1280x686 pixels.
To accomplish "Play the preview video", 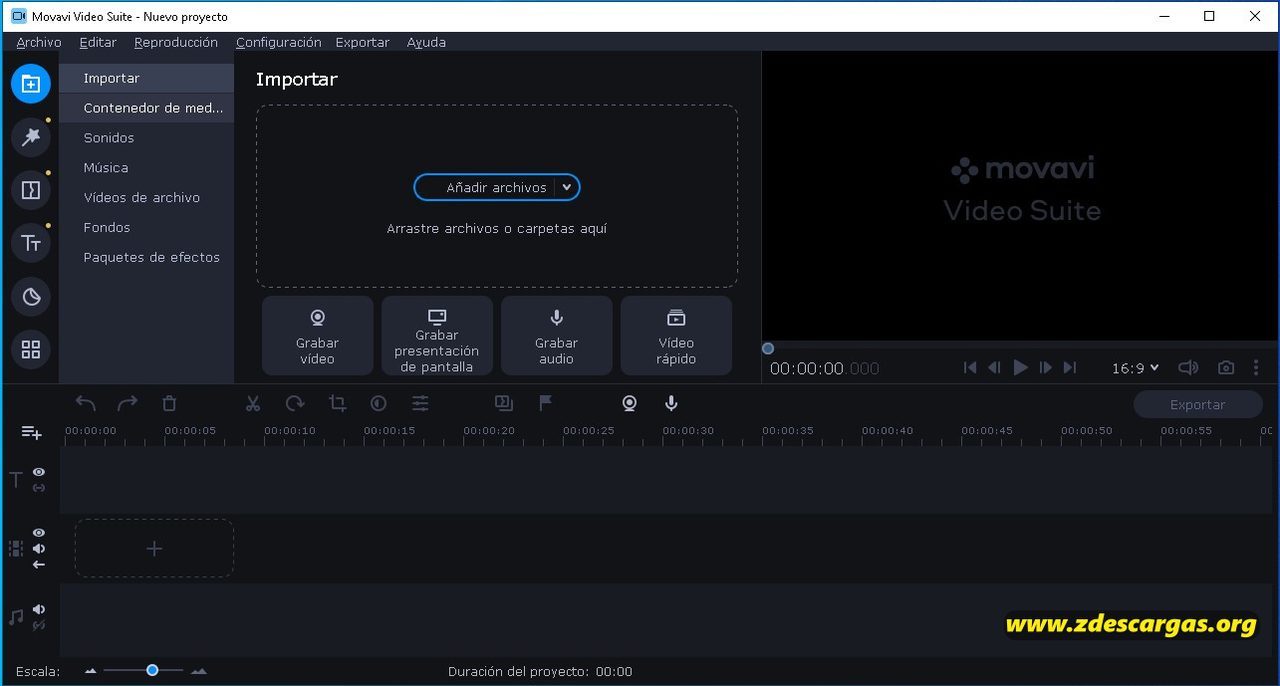I will tap(1020, 367).
